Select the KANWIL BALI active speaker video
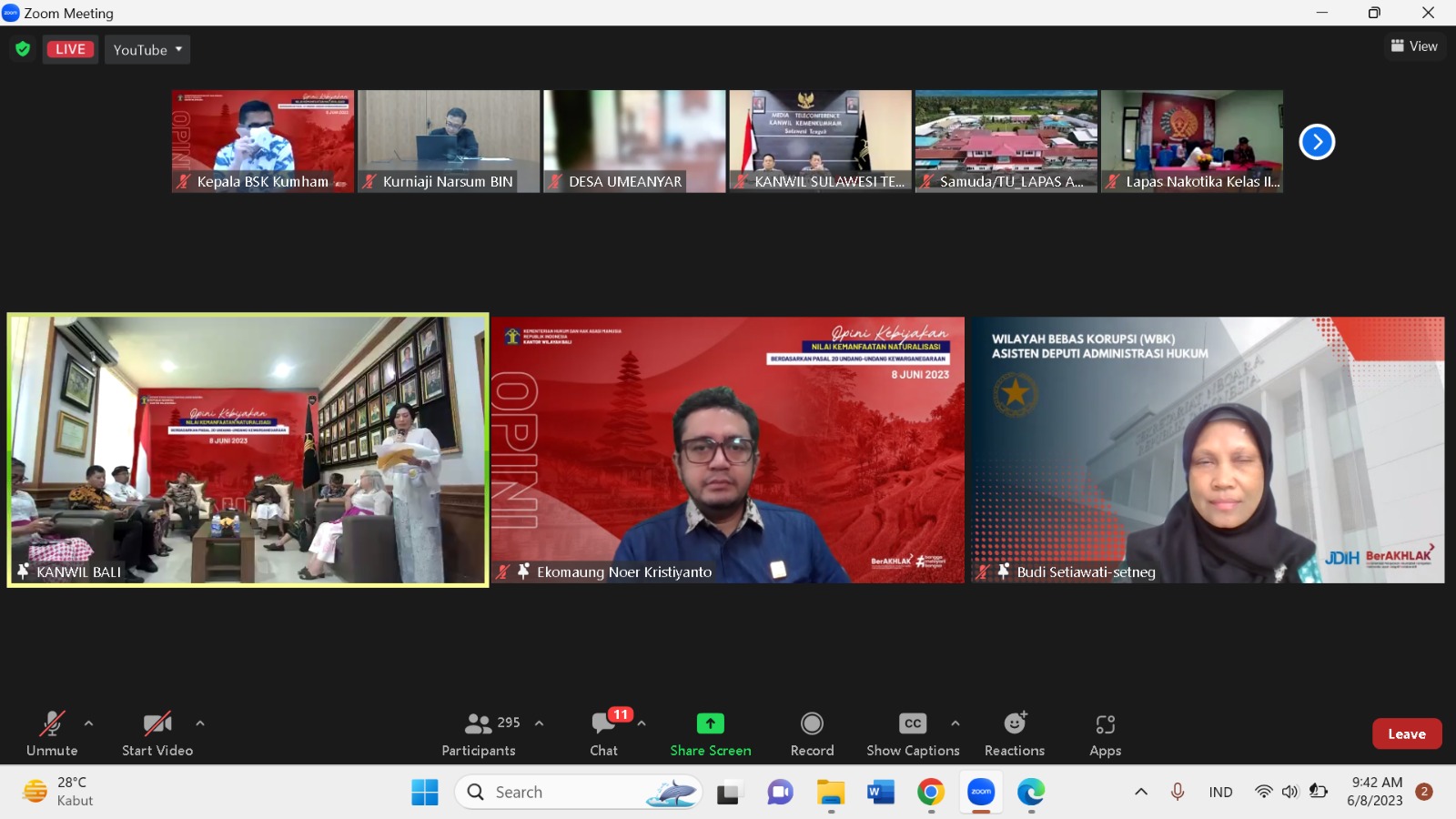The image size is (1456, 819). tap(248, 450)
